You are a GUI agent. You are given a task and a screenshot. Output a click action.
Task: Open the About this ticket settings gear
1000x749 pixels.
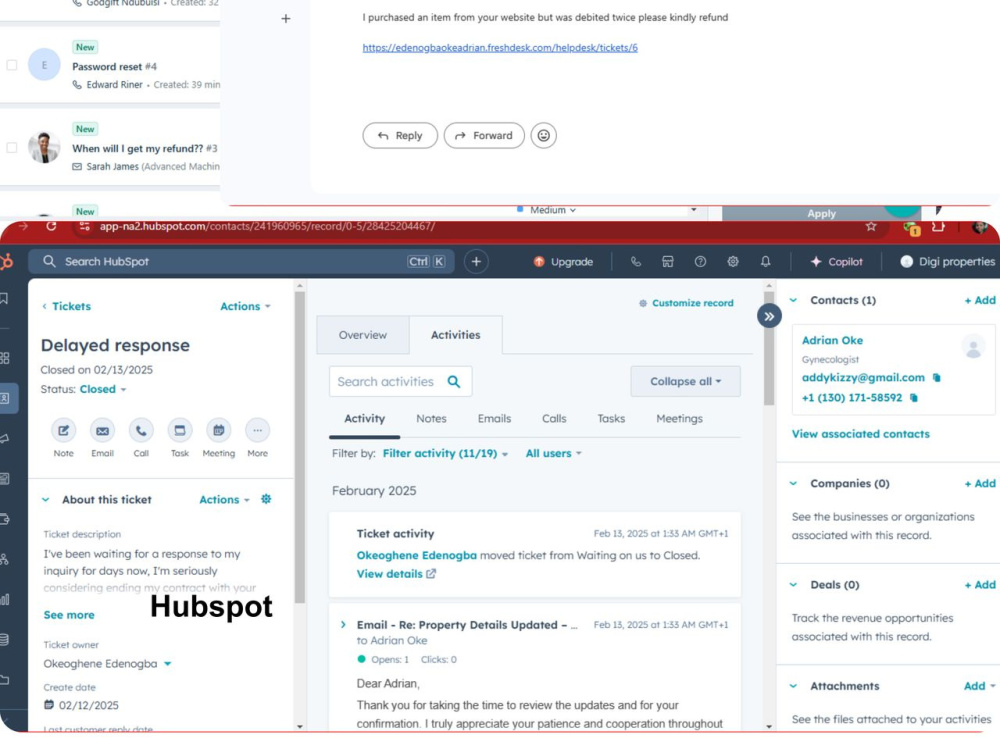266,499
